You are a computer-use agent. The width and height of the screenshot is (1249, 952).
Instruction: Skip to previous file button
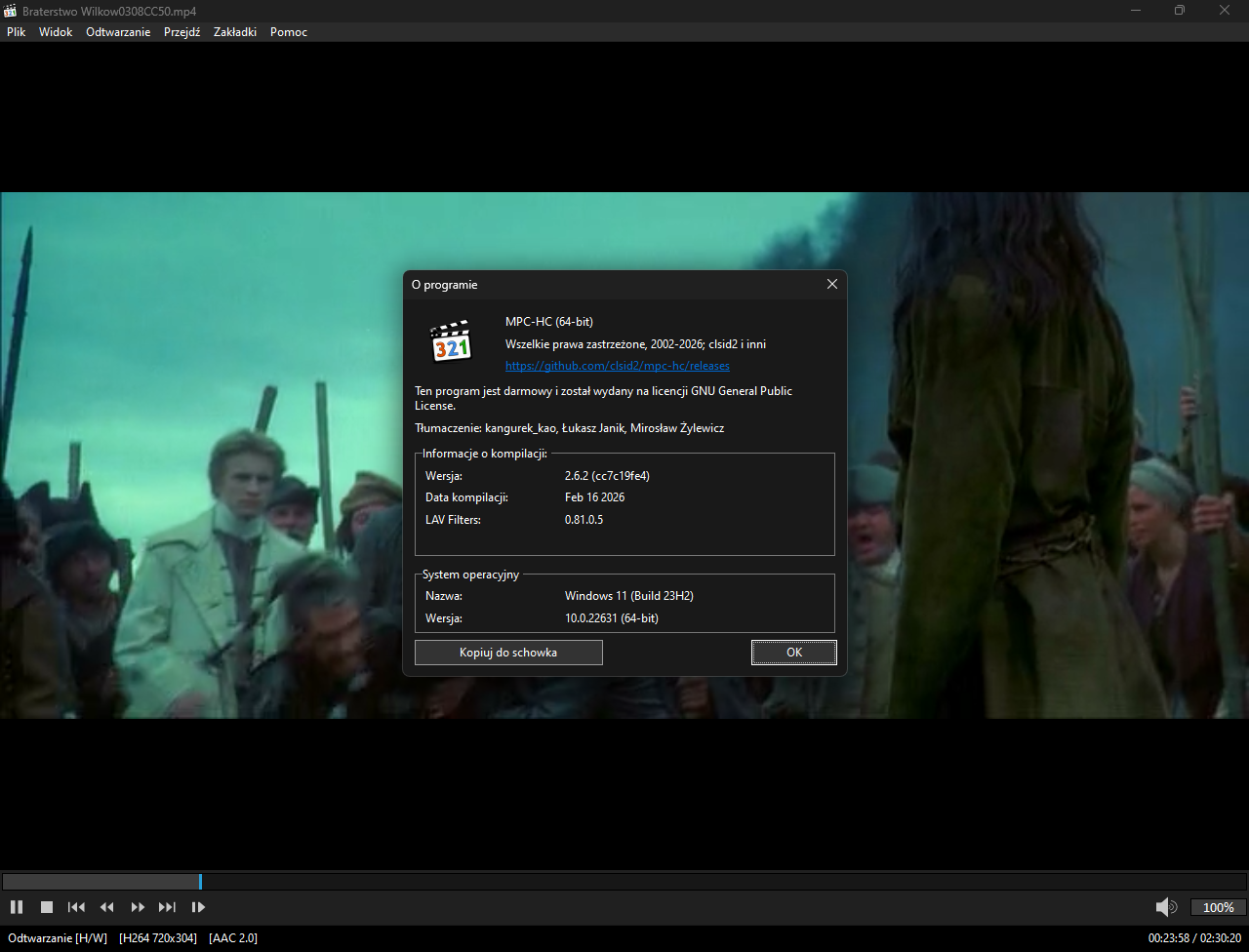pos(76,907)
